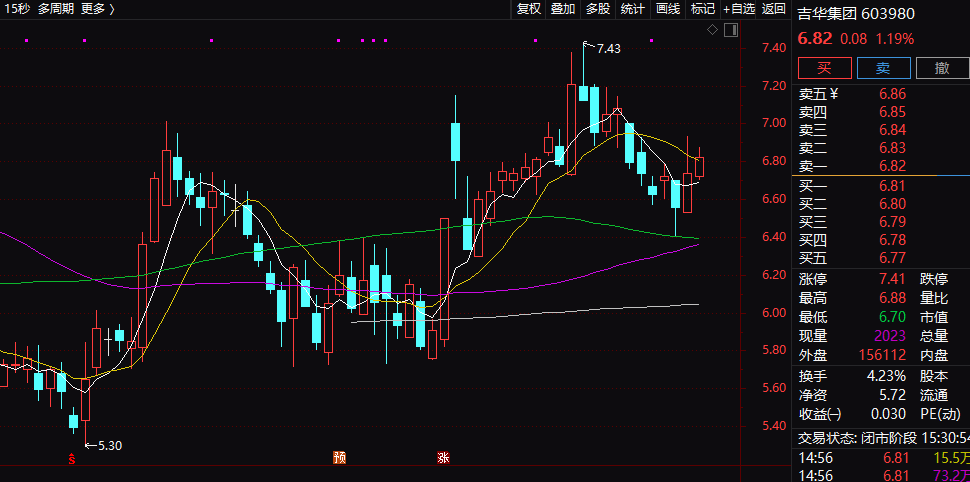The width and height of the screenshot is (970, 482).
Task: Click the 现量 value 2023
Action: [890, 336]
